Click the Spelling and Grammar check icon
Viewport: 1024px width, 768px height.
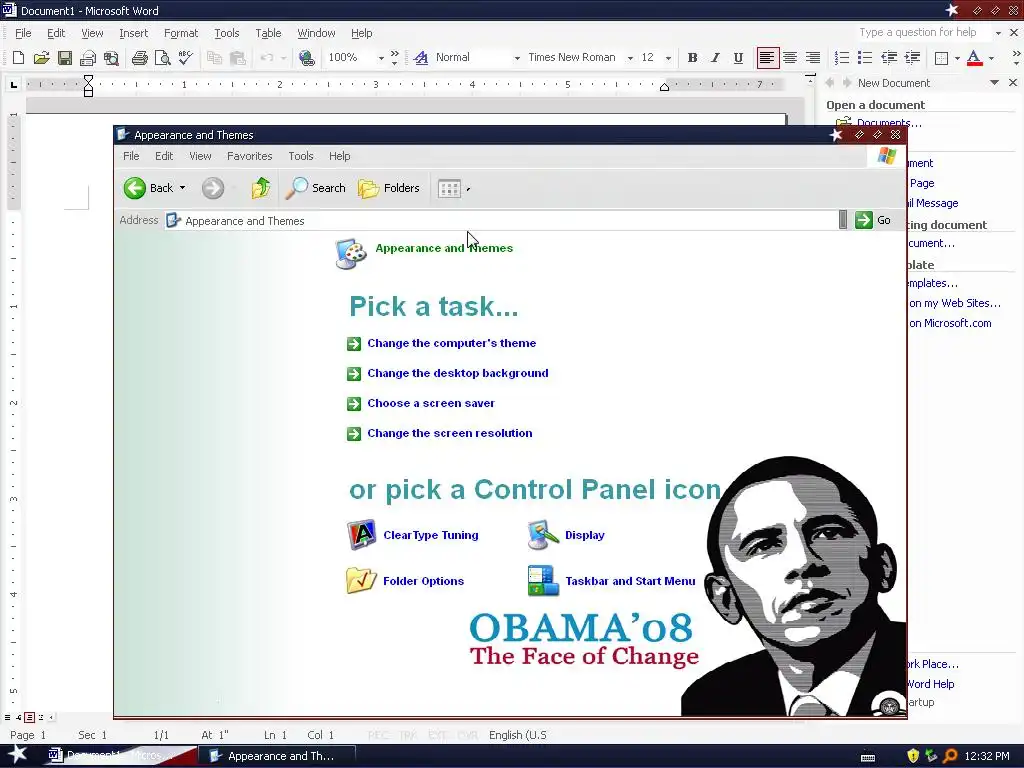pos(185,58)
